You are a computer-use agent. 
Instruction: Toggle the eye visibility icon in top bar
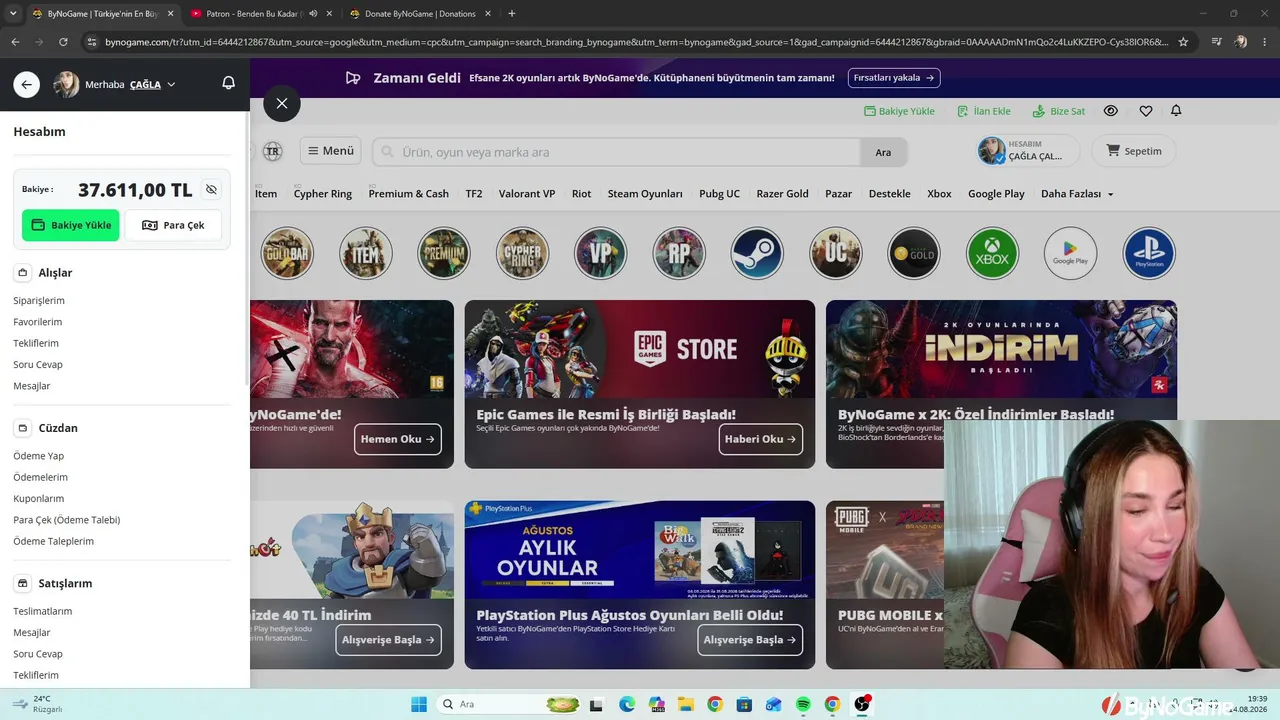pyautogui.click(x=1111, y=111)
